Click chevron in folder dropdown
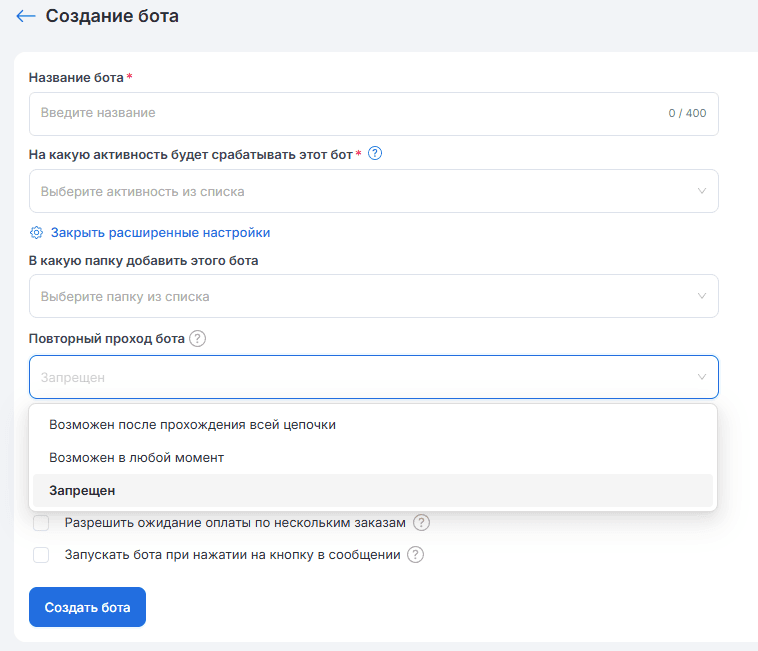The image size is (758, 651). tap(702, 296)
